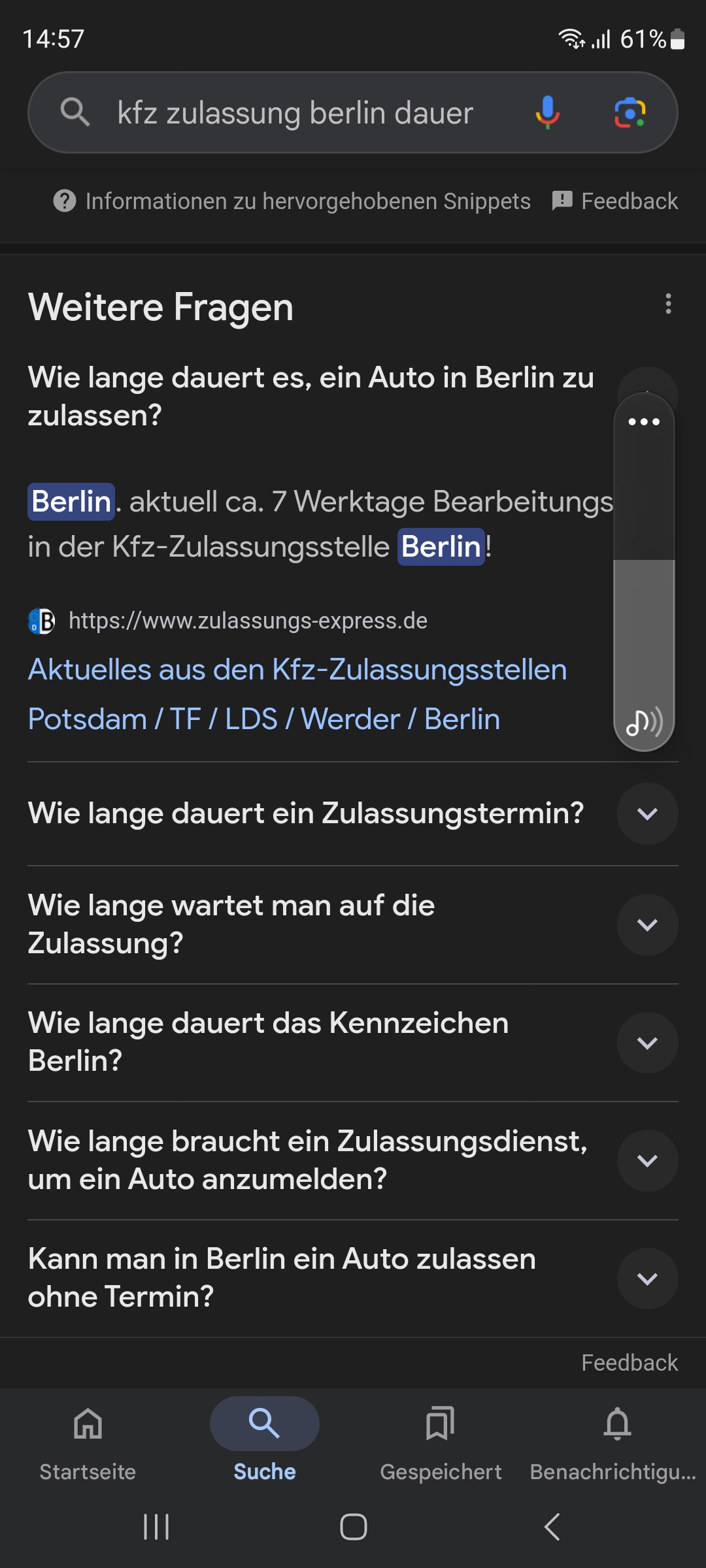
Task: Expand "Auto zulassen ohne Termin?" question
Action: click(x=647, y=1279)
